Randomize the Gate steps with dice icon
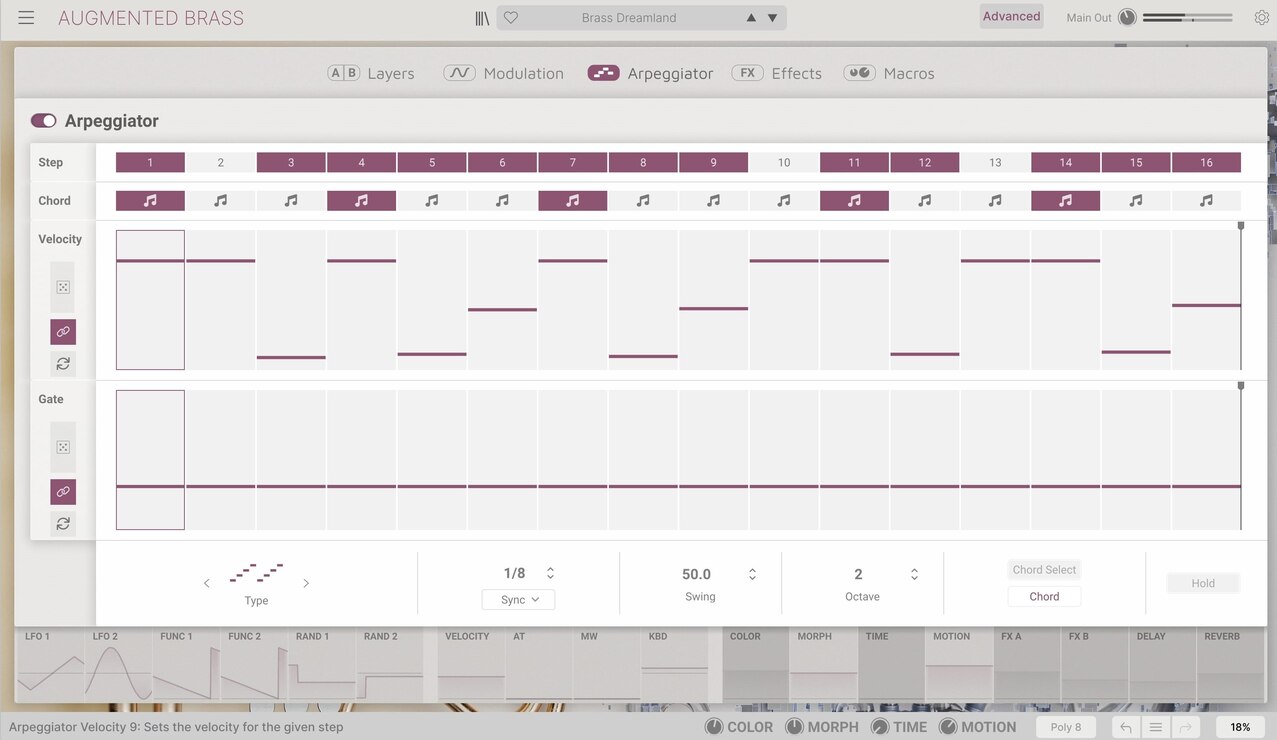Image resolution: width=1277 pixels, height=740 pixels. [62, 447]
